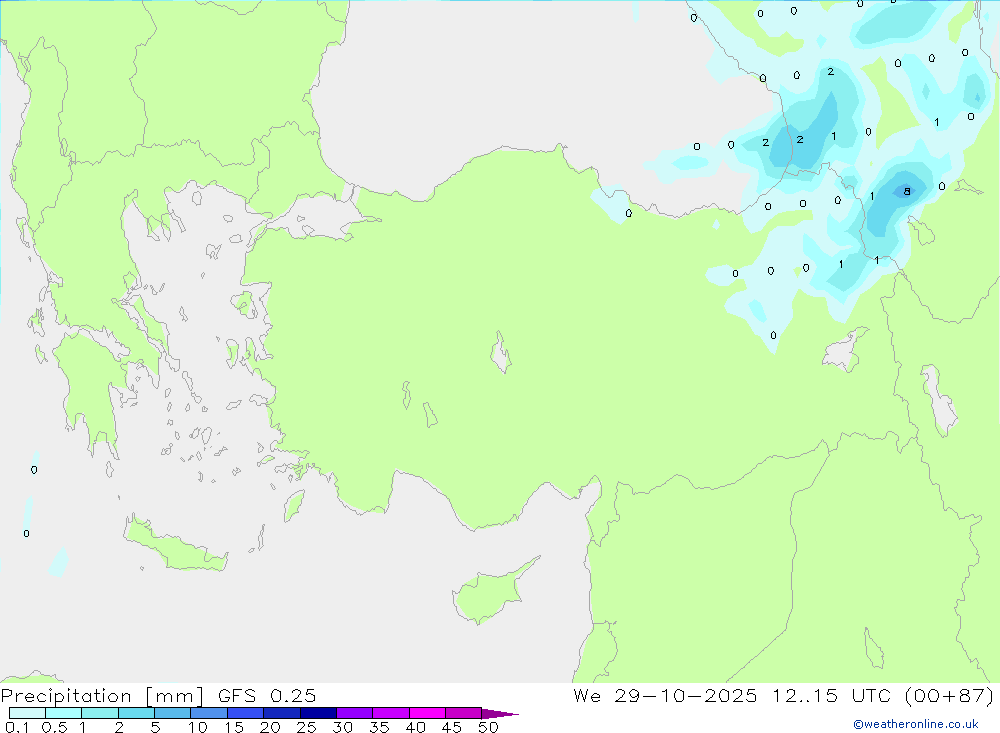Click the 0.1–0.5 mm legend color swatch
Image resolution: width=1000 pixels, height=733 pixels.
click(x=27, y=713)
